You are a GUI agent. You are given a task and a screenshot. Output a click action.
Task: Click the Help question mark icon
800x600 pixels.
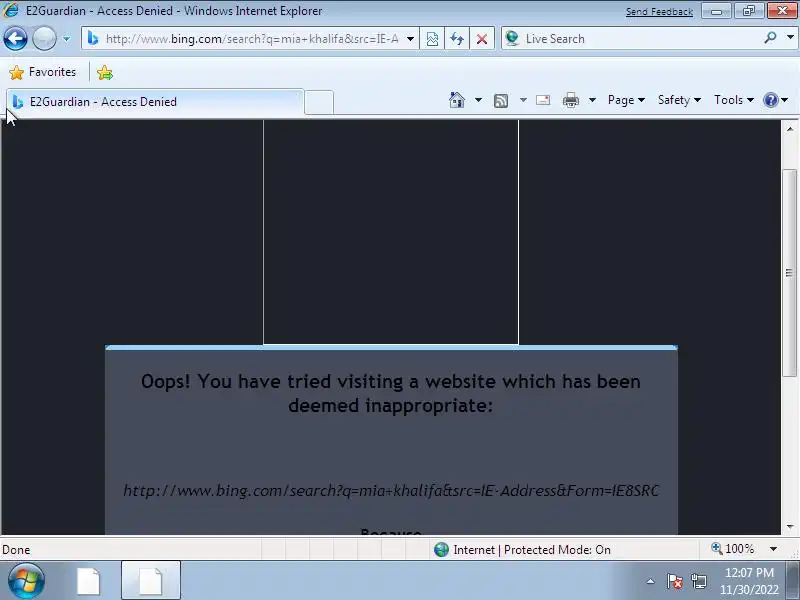(x=771, y=100)
